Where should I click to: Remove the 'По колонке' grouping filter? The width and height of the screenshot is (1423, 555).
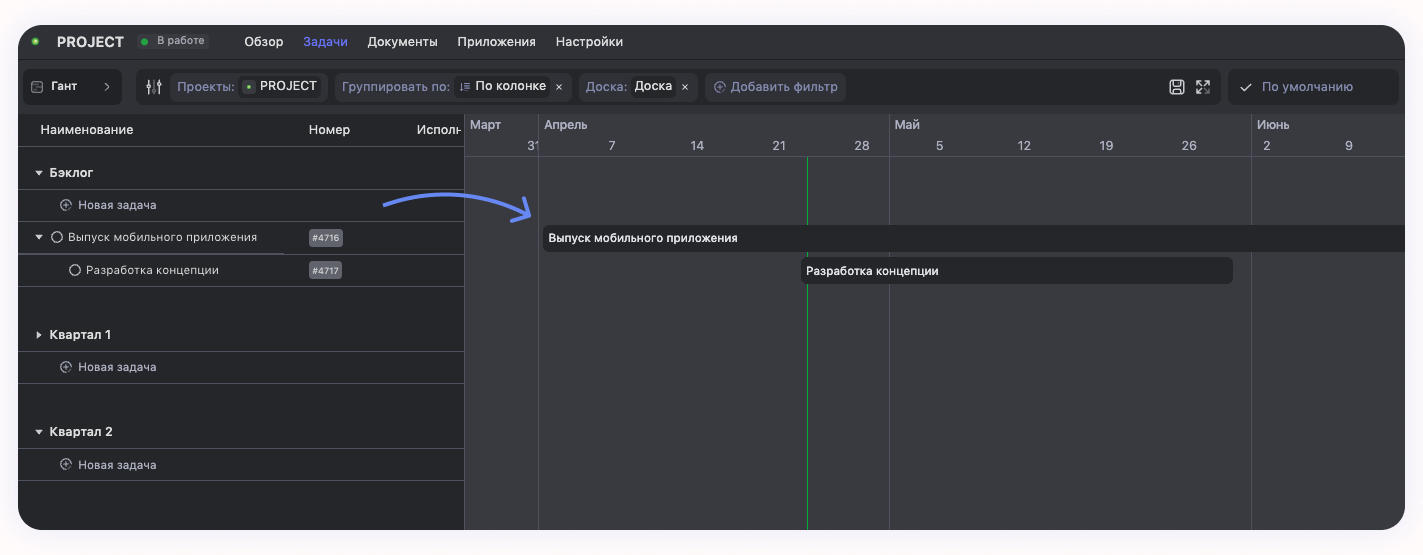[559, 87]
